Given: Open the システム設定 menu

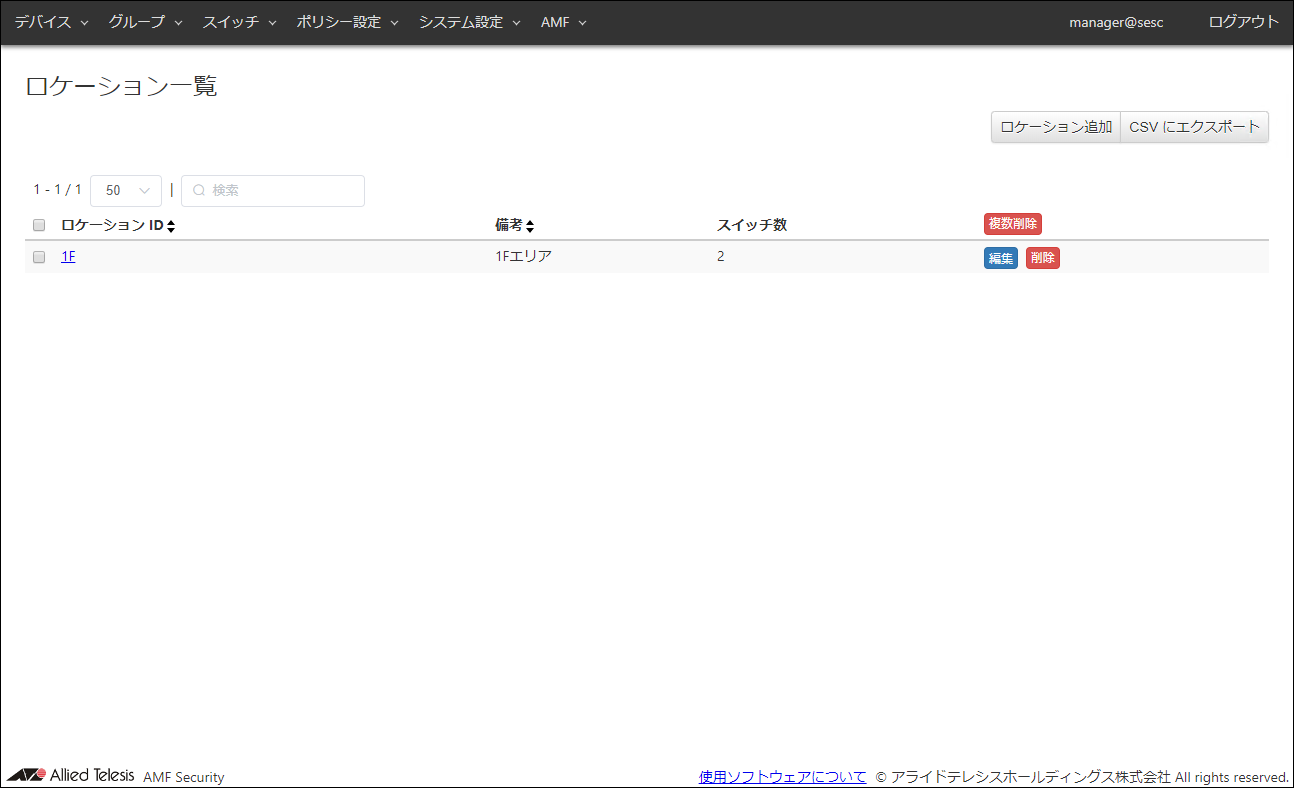Looking at the screenshot, I should (469, 22).
